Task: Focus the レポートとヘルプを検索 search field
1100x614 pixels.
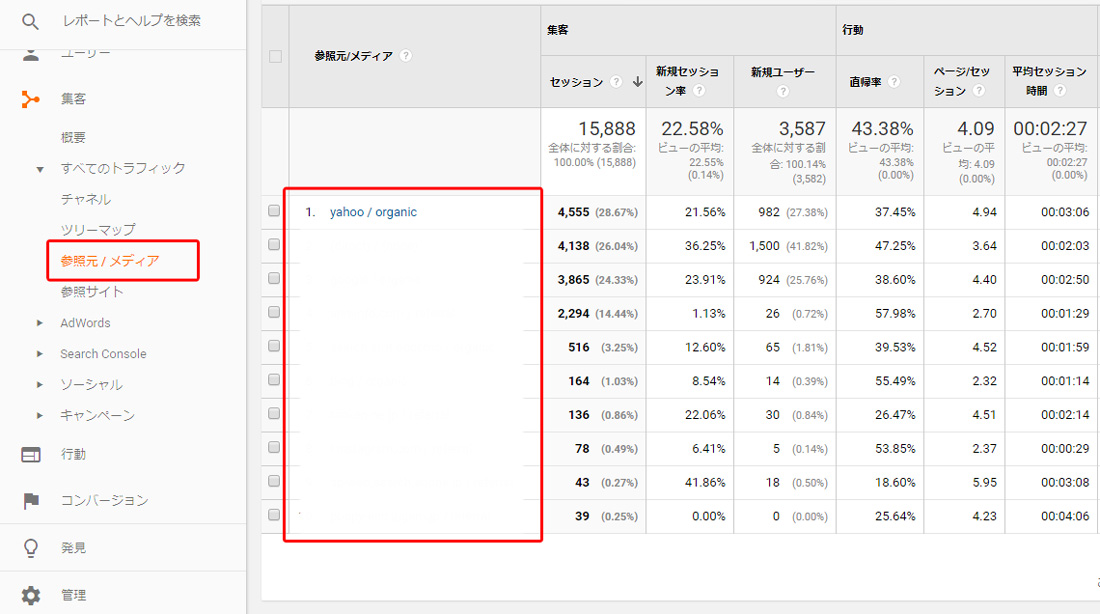Action: coord(138,21)
